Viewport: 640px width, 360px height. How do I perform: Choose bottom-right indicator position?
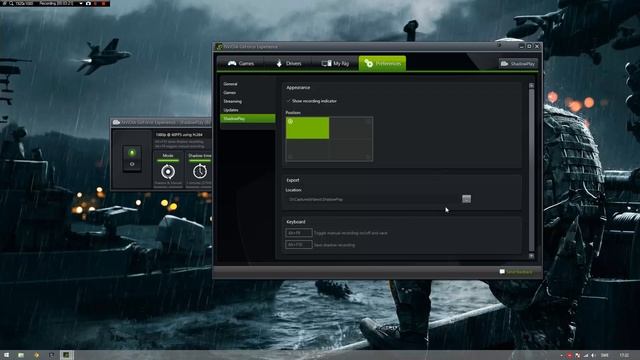pos(351,150)
